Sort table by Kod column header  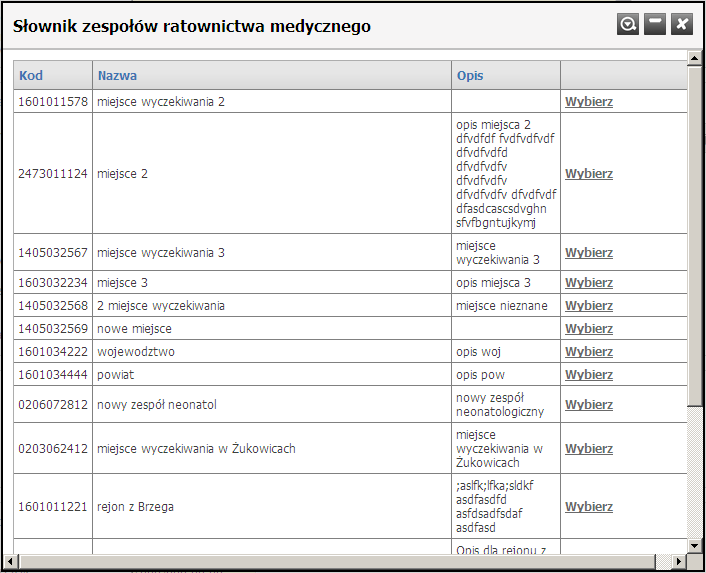(31, 75)
